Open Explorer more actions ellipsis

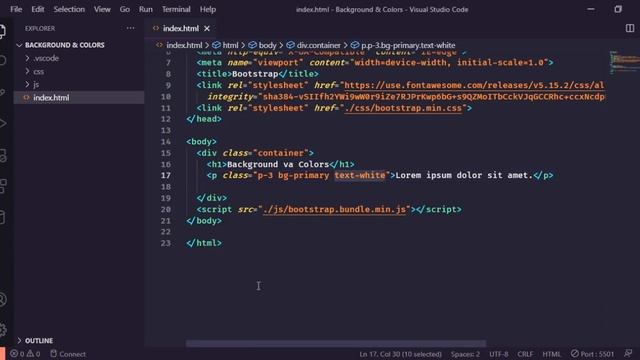130,28
